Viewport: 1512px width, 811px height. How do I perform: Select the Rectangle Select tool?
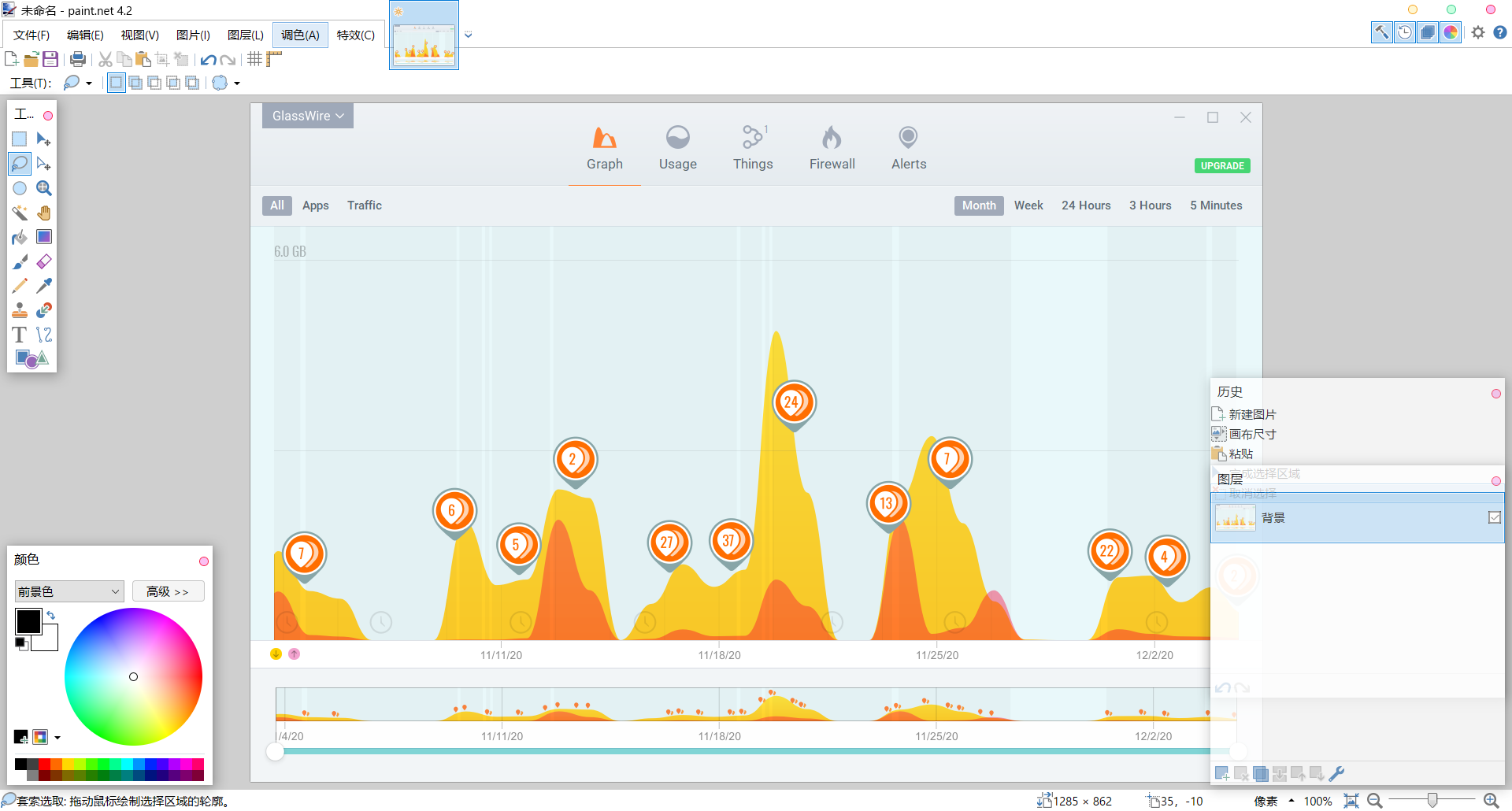click(x=20, y=139)
